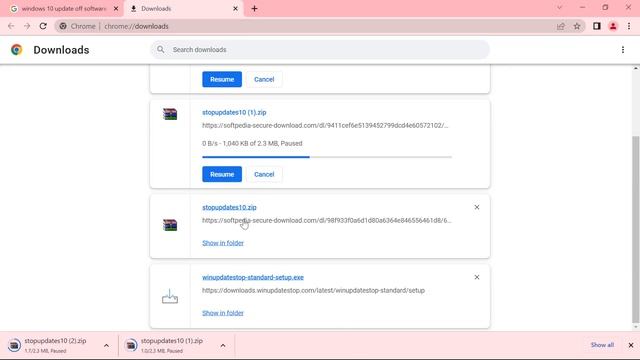
Task: Open a new tab with the plus button
Action: click(x=254, y=9)
